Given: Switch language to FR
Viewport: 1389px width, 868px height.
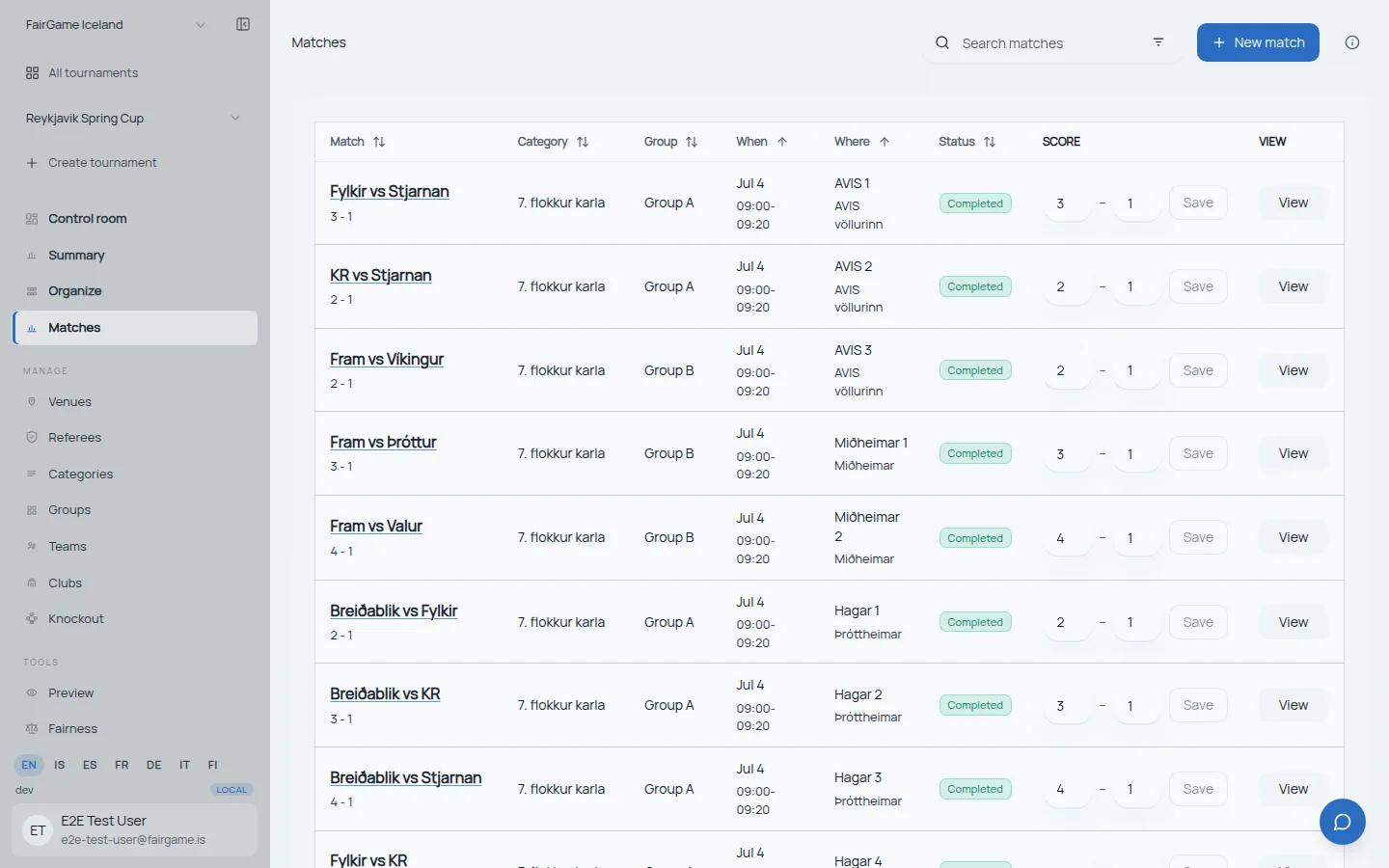Looking at the screenshot, I should (122, 765).
